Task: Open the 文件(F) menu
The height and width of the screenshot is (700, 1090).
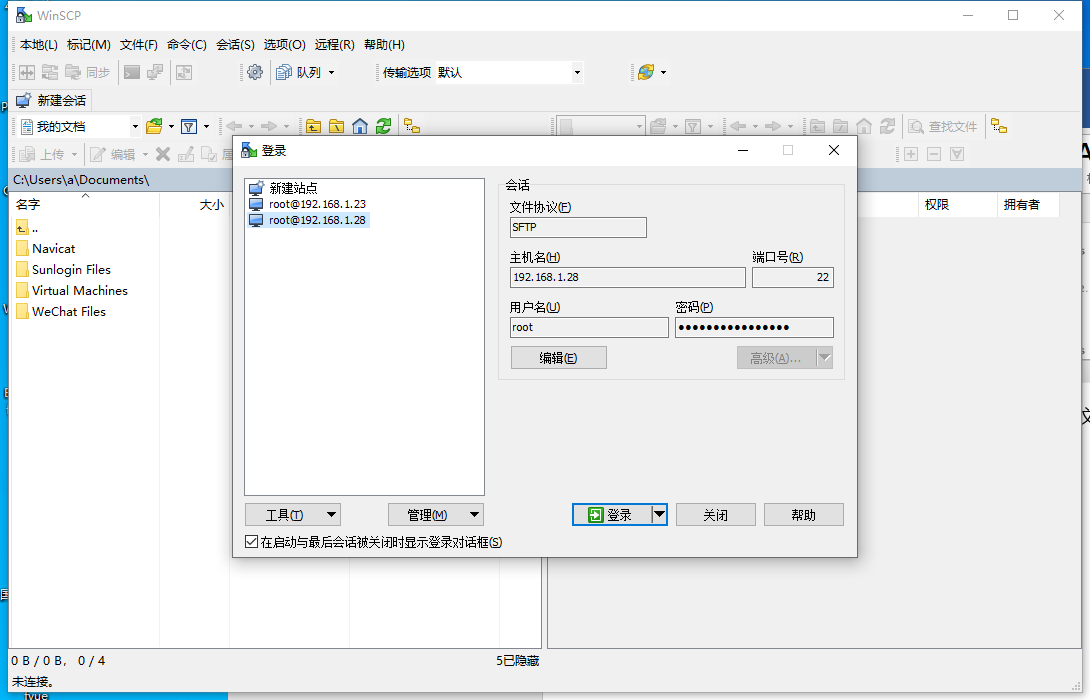Action: tap(138, 44)
